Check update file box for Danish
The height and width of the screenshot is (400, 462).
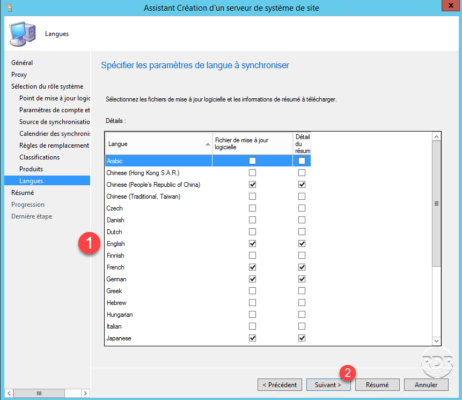pyautogui.click(x=252, y=220)
